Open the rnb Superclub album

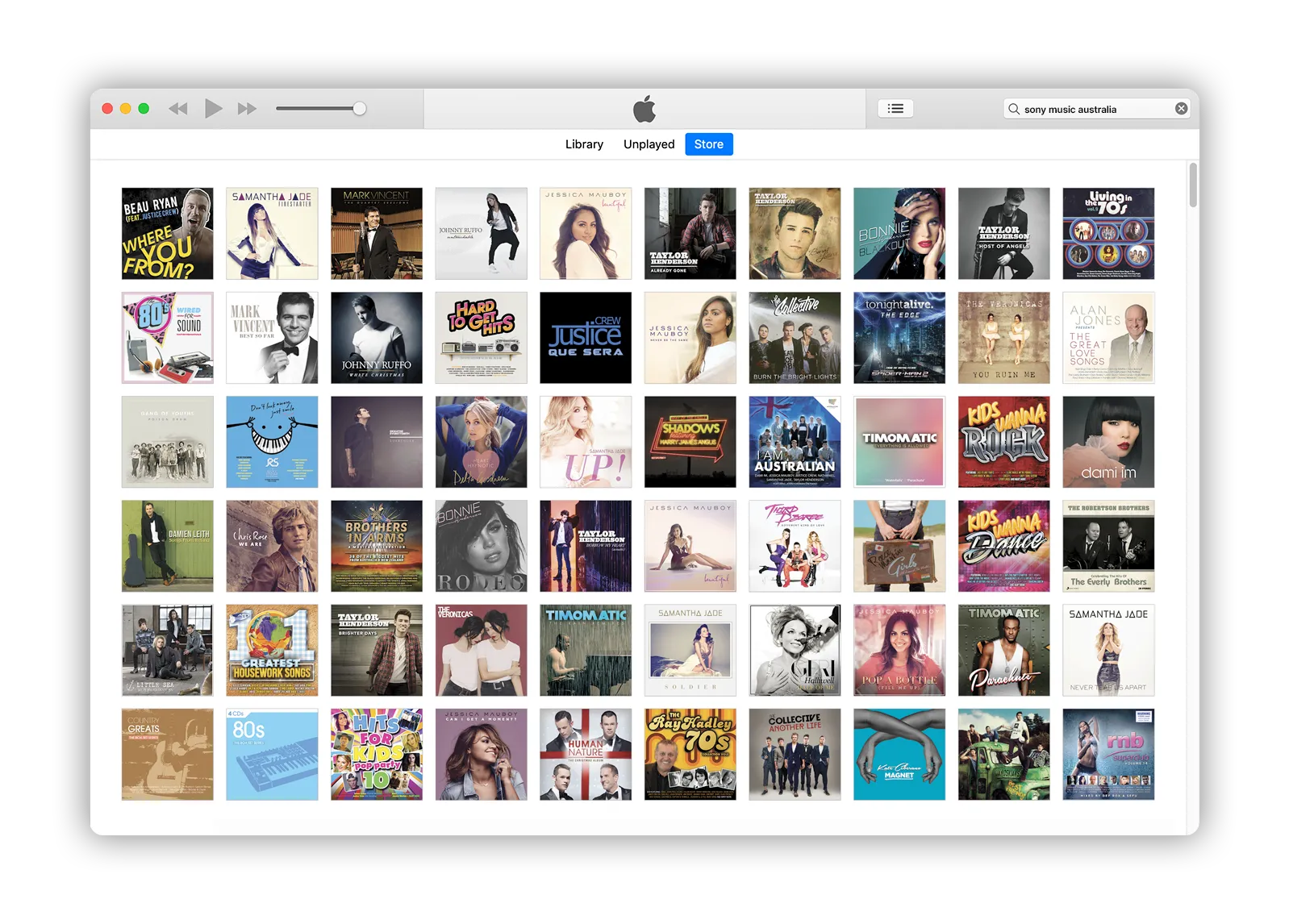click(x=1108, y=755)
